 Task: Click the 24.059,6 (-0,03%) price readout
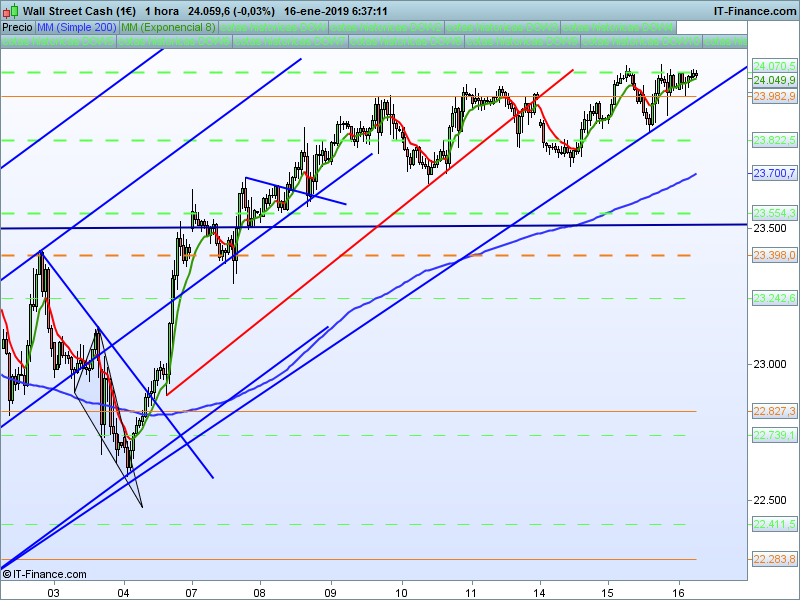point(231,11)
